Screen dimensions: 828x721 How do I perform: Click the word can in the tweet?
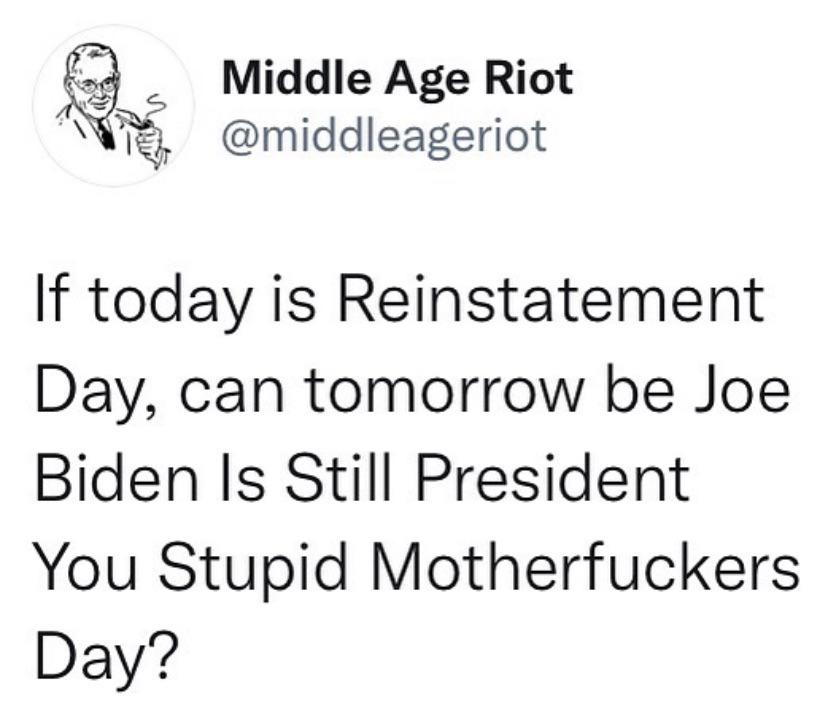point(231,395)
